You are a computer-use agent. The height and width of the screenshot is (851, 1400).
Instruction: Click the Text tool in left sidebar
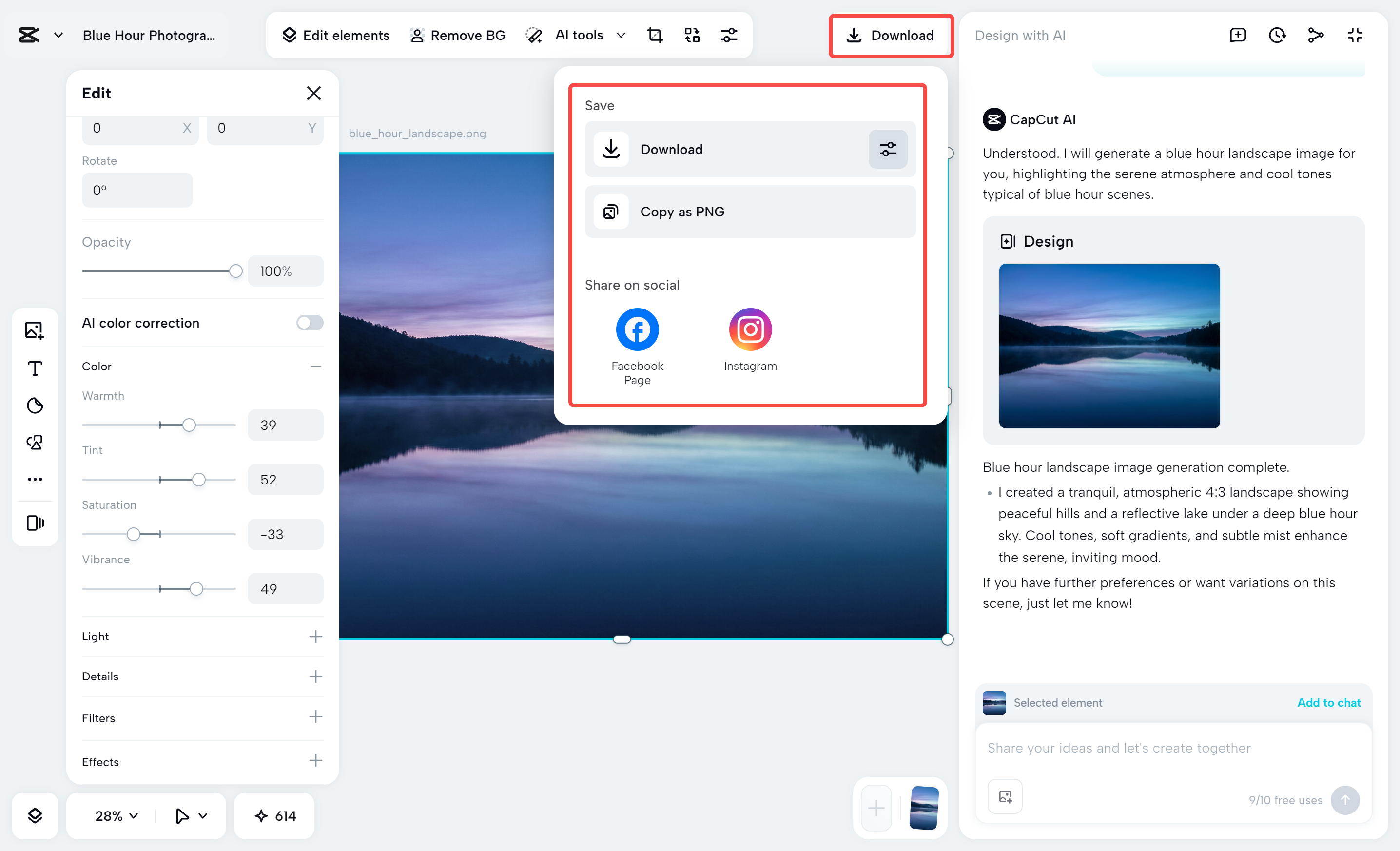(35, 368)
